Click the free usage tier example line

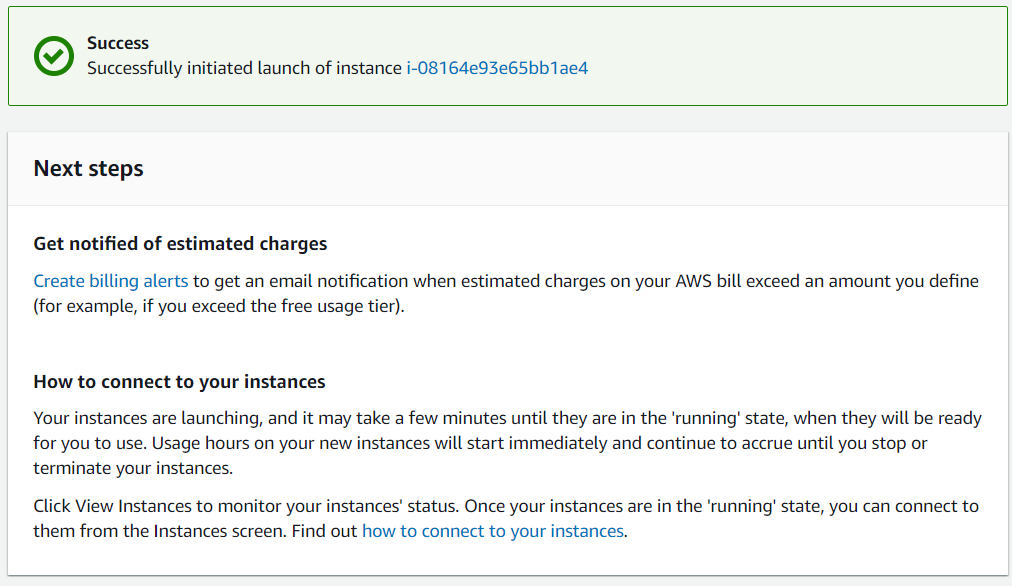click(x=219, y=306)
